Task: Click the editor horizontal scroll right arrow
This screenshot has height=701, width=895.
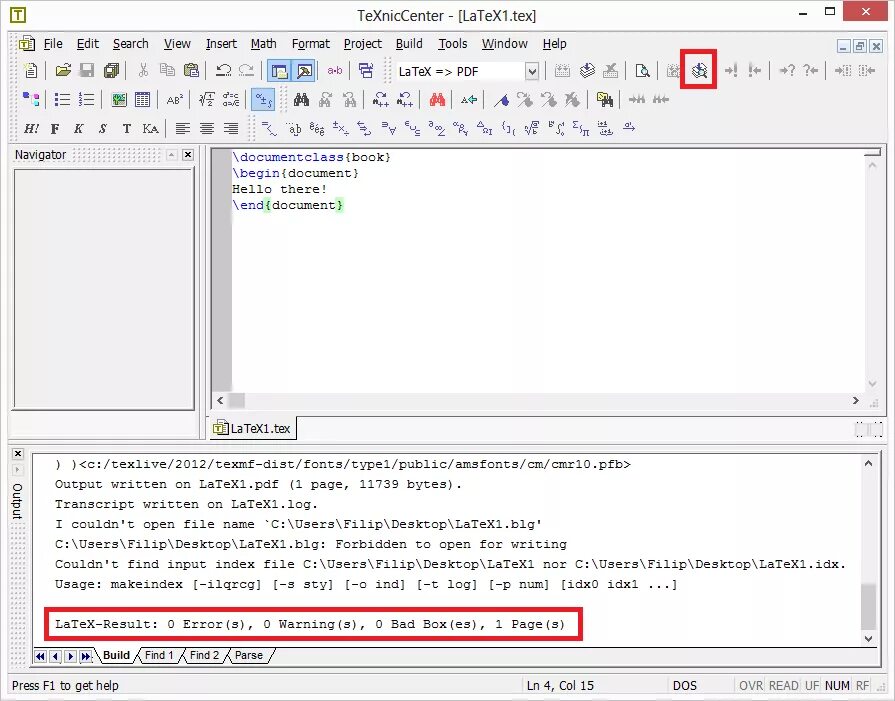Action: click(856, 401)
